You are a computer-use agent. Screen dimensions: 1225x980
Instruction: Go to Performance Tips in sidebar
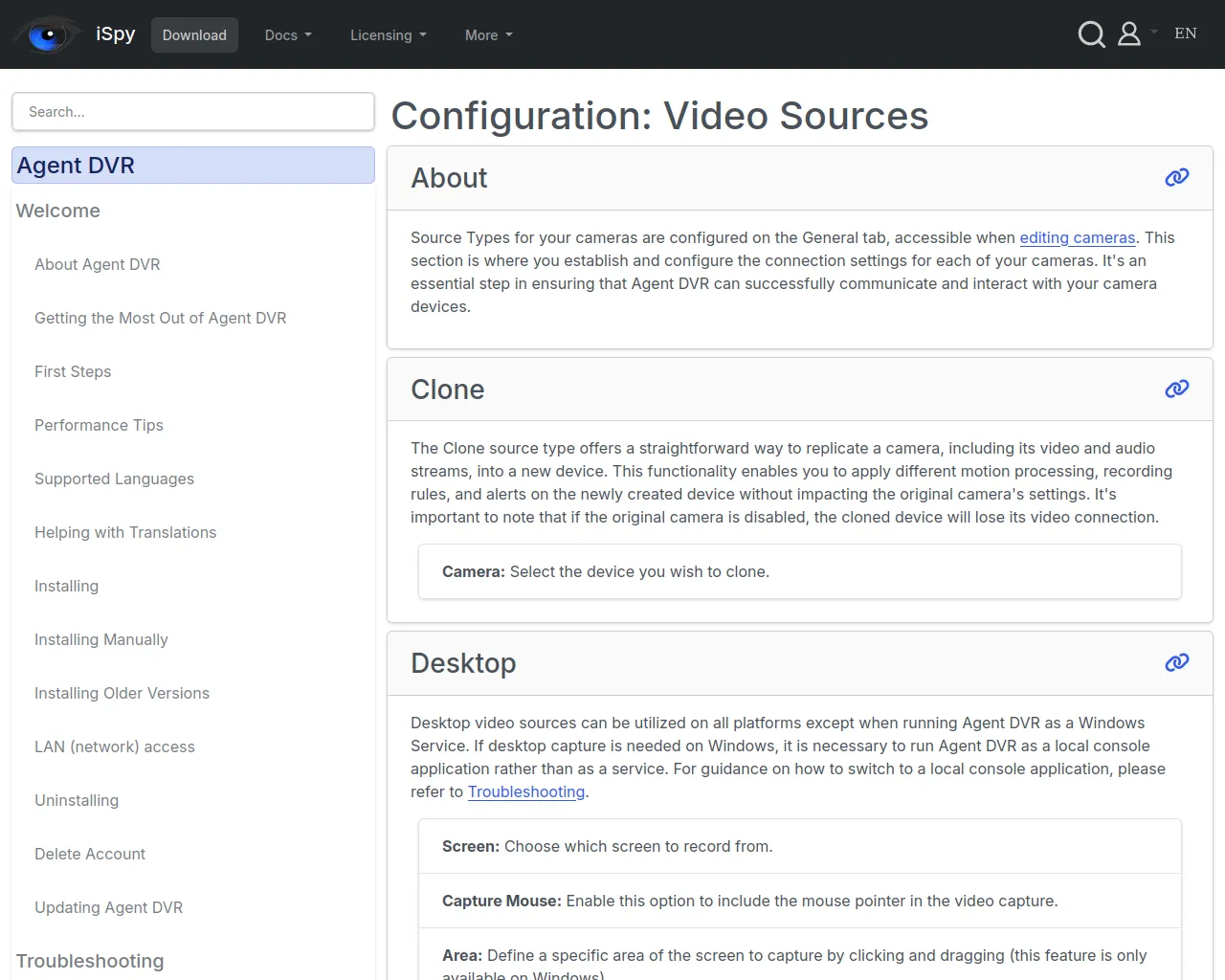click(99, 425)
